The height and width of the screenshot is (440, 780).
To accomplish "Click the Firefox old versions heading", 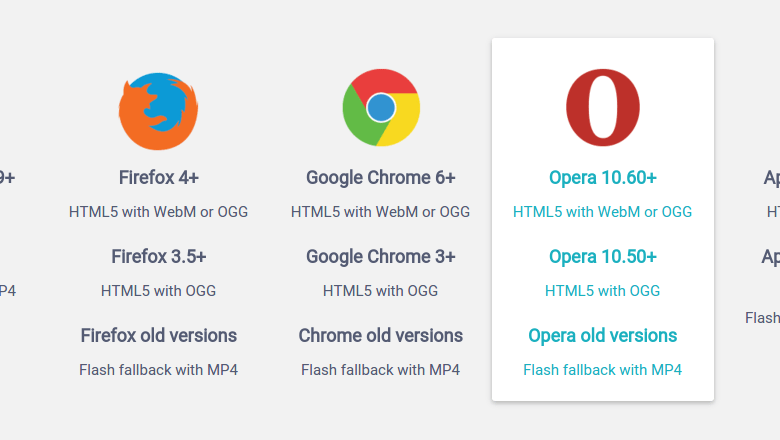I will pos(159,336).
